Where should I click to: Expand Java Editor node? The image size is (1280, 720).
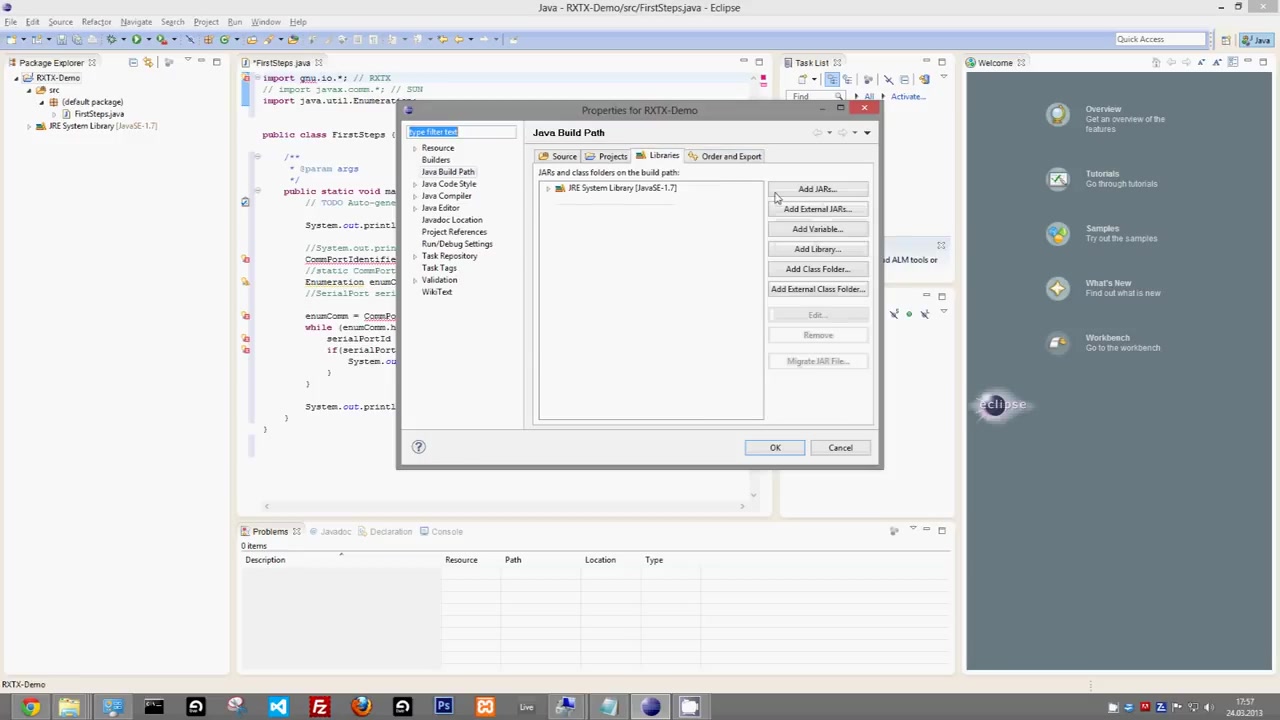pyautogui.click(x=415, y=208)
